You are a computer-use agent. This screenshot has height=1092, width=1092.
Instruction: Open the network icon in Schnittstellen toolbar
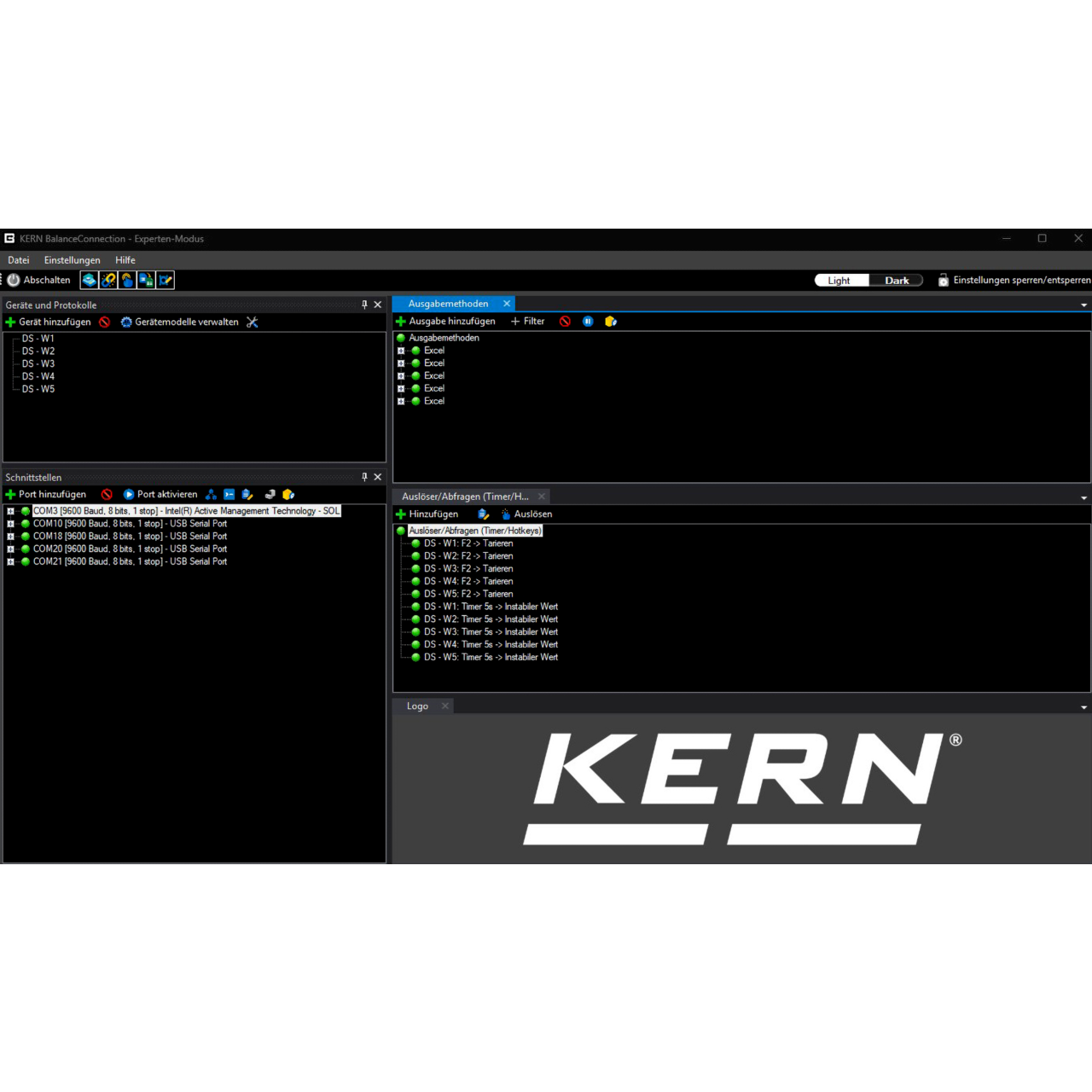click(x=211, y=494)
